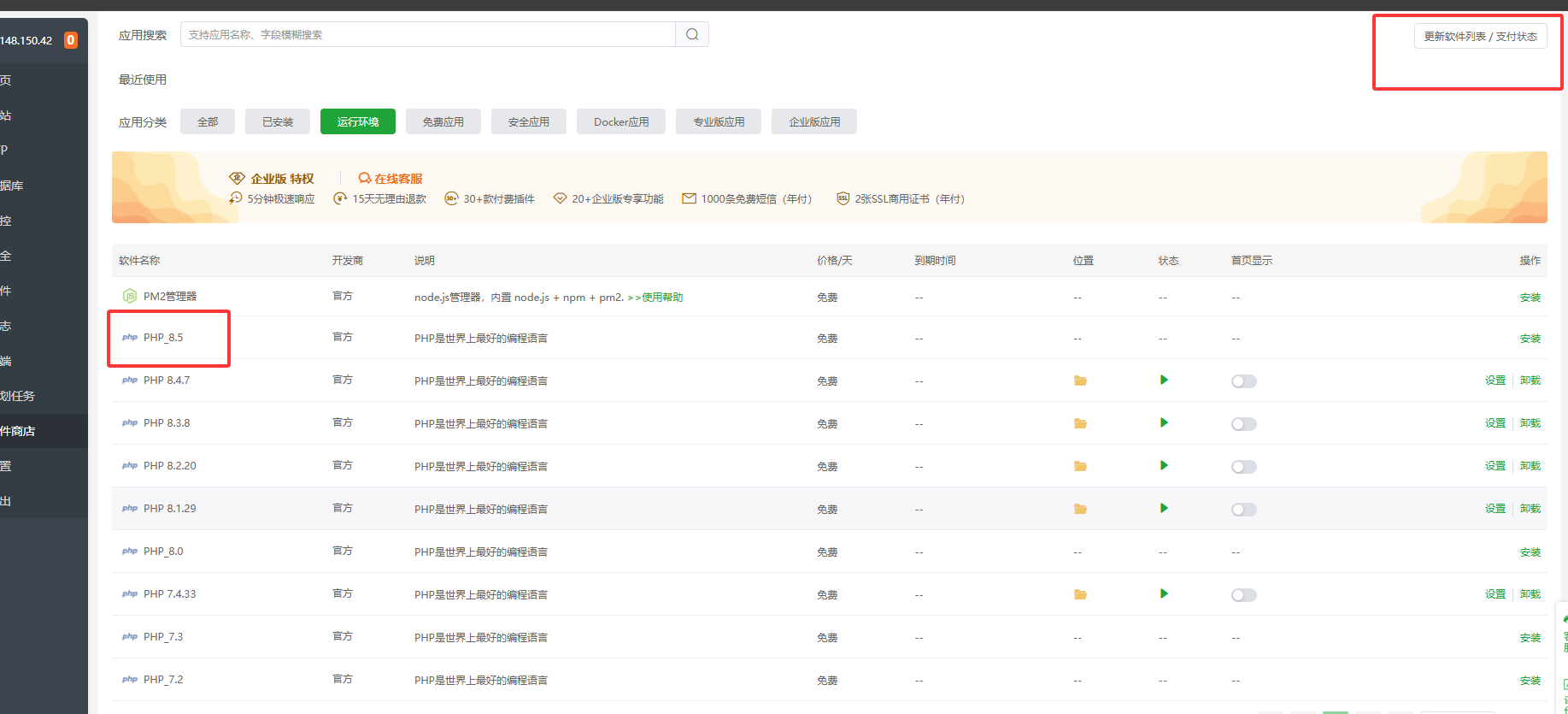Click the status play icon for PHP 7.4.33
Image resolution: width=1568 pixels, height=714 pixels.
click(1164, 594)
